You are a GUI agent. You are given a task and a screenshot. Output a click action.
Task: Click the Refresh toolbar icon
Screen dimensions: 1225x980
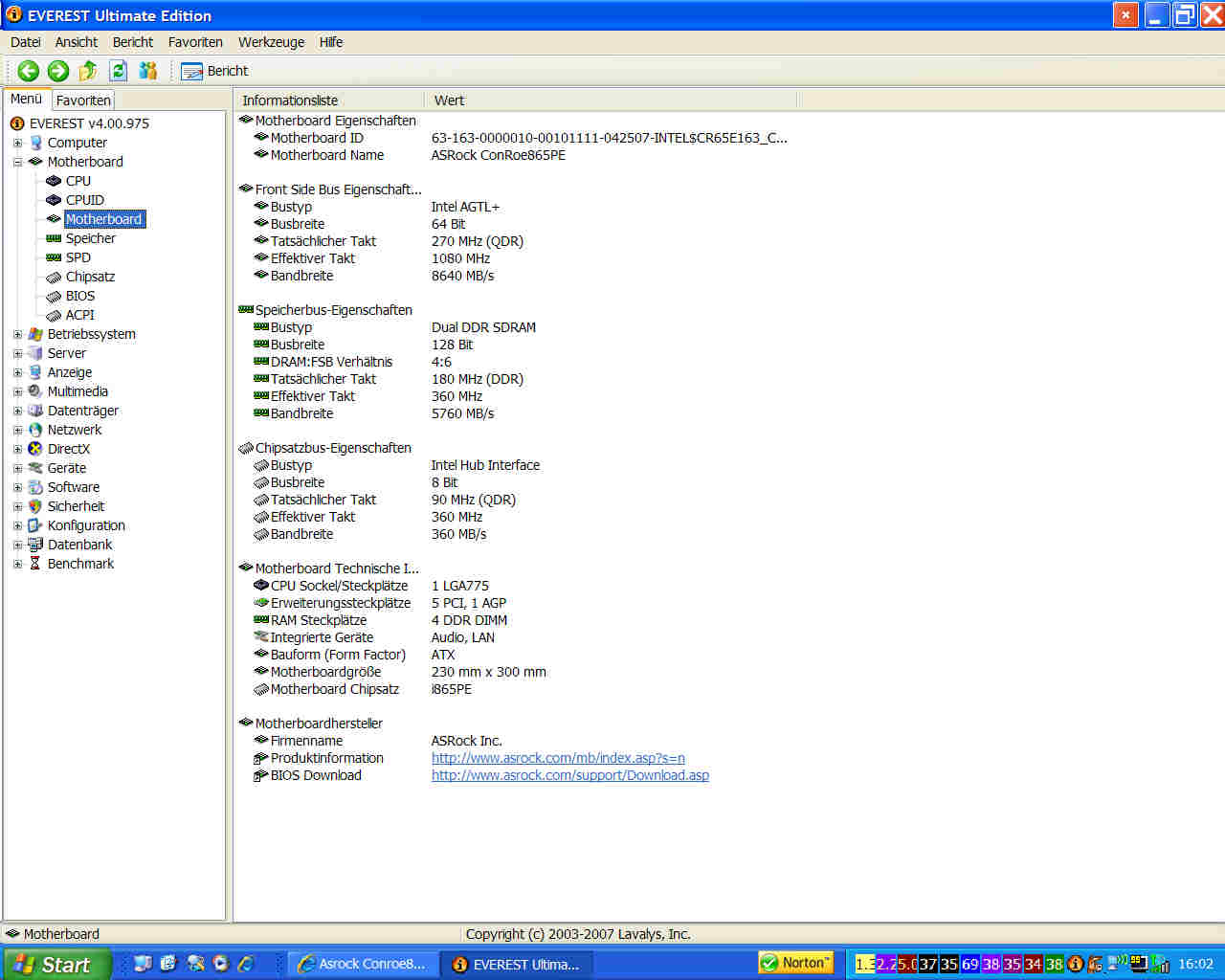tap(118, 71)
